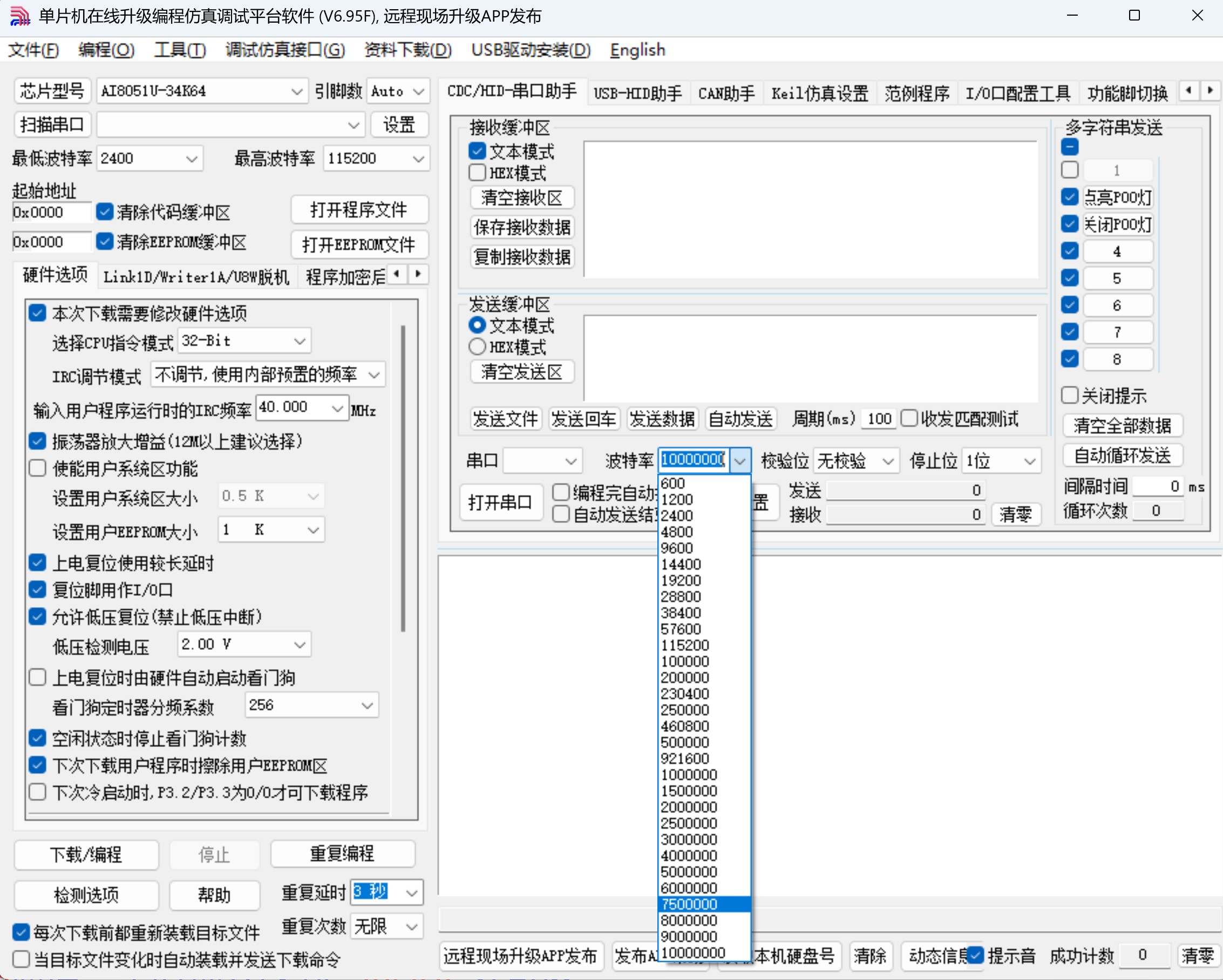Select 7500000 in baud rate list
Image resolution: width=1223 pixels, height=980 pixels.
coord(704,904)
